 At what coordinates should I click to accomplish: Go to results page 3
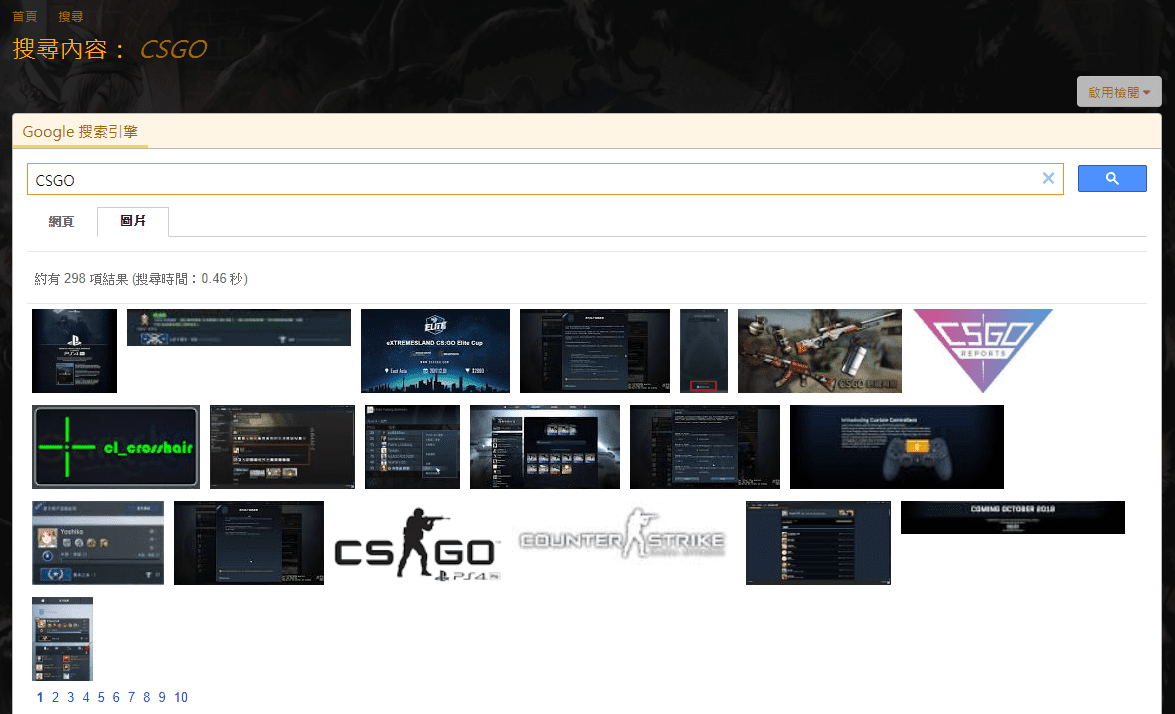pyautogui.click(x=70, y=698)
